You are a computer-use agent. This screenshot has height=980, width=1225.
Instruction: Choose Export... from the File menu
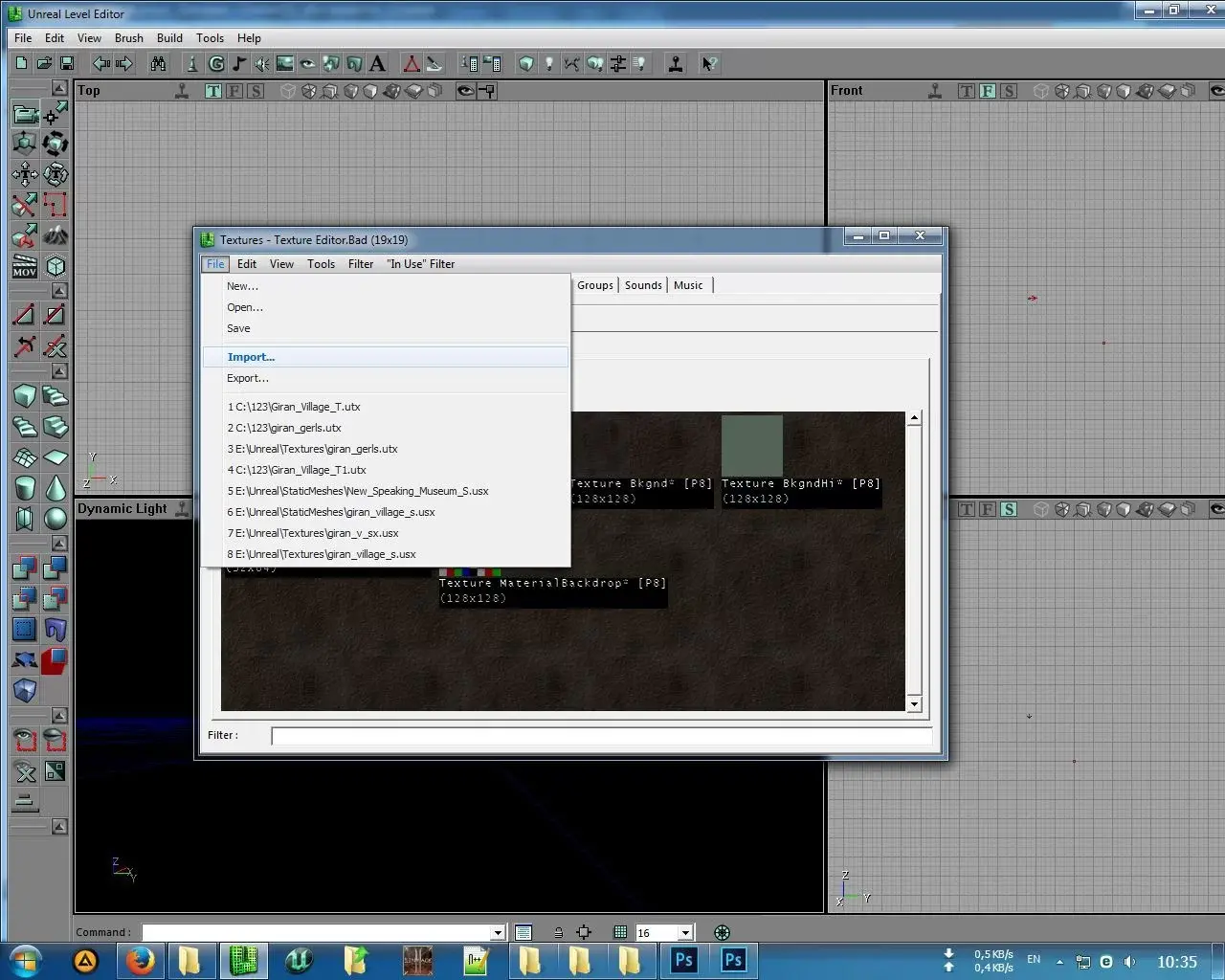click(386, 378)
